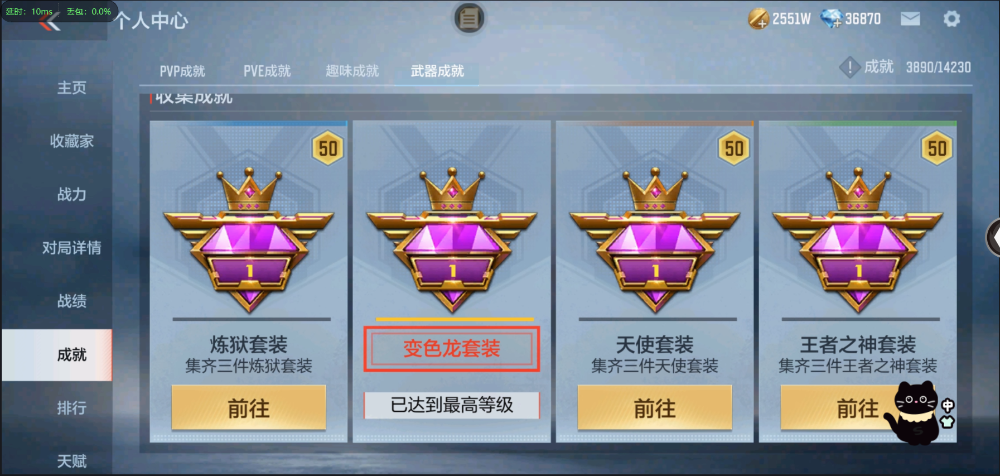Screen dimensions: 1000x476
Task: Tap the black cat assistant icon
Action: click(x=920, y=413)
